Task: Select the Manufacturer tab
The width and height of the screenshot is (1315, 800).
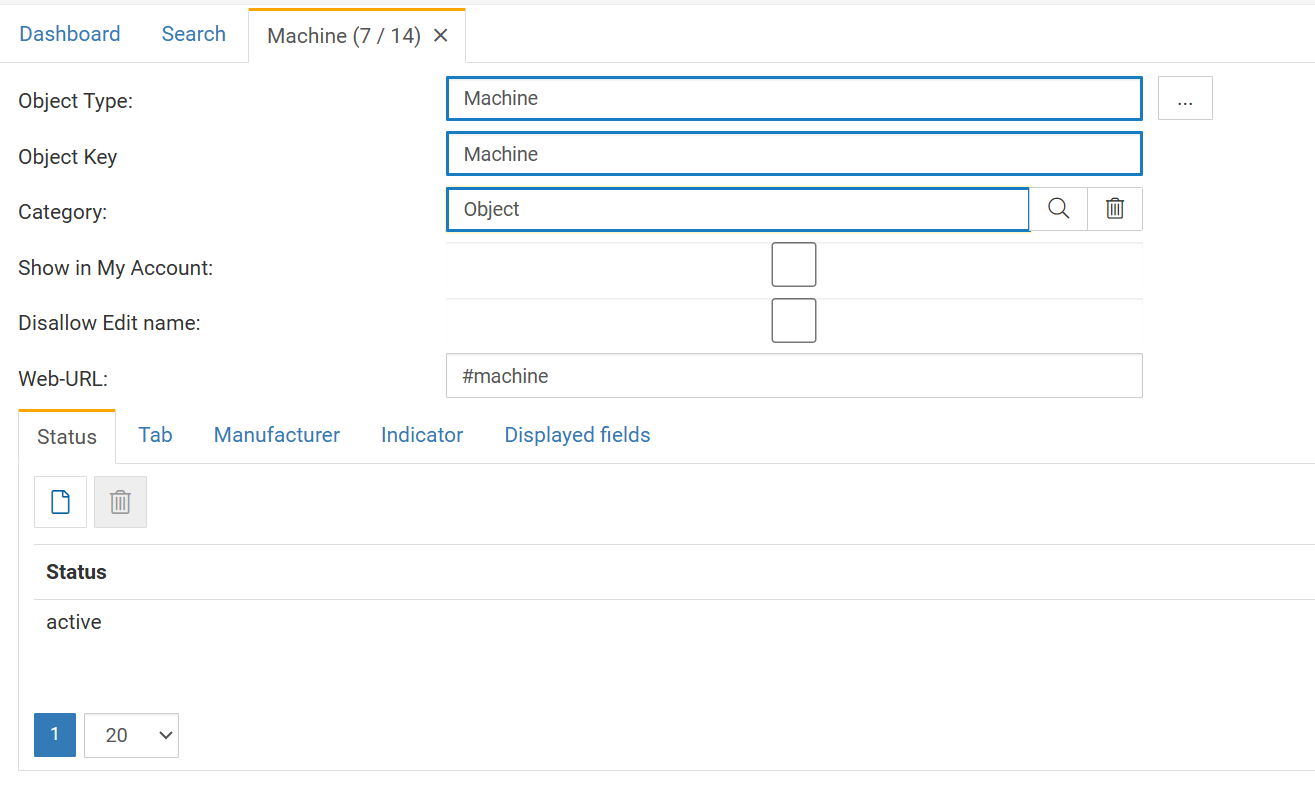Action: pyautogui.click(x=277, y=435)
